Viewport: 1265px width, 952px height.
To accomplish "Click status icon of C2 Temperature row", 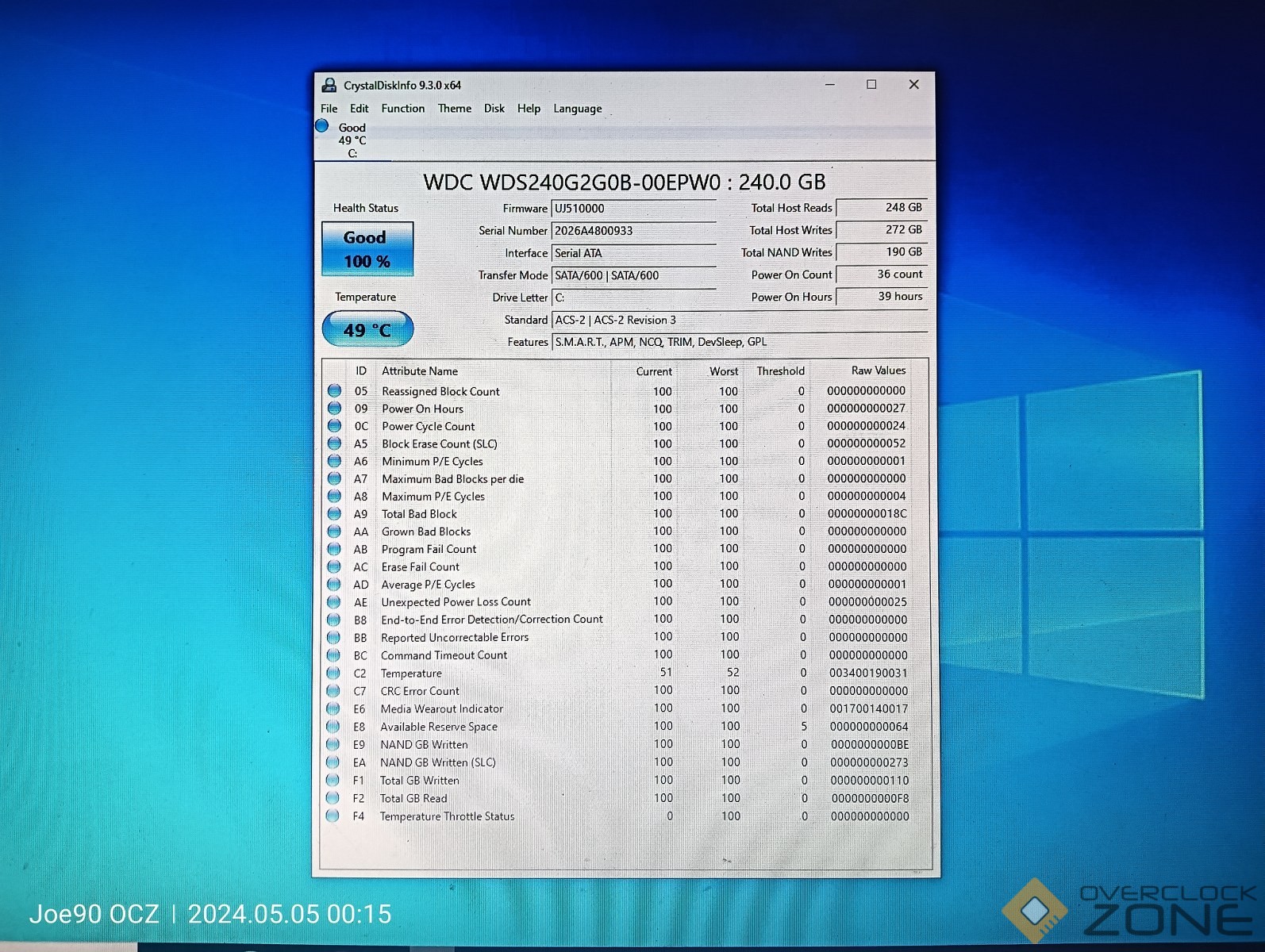I will coord(334,673).
